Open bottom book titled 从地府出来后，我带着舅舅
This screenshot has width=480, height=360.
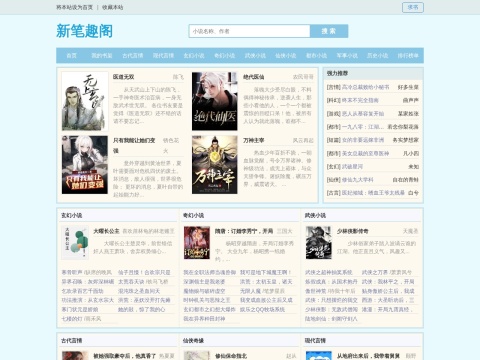pyautogui.click(x=369, y=356)
